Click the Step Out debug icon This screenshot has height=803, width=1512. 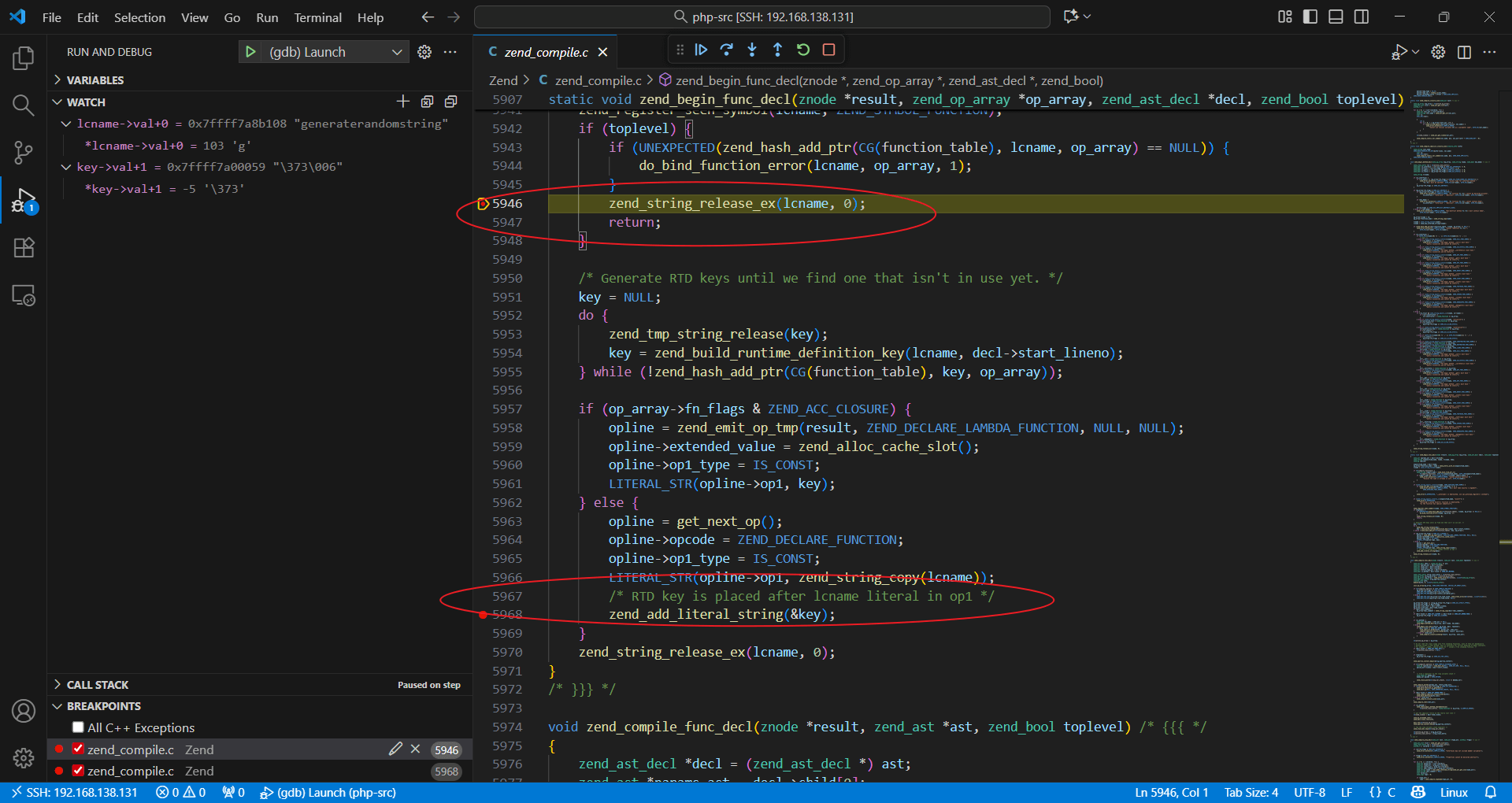coord(777,50)
